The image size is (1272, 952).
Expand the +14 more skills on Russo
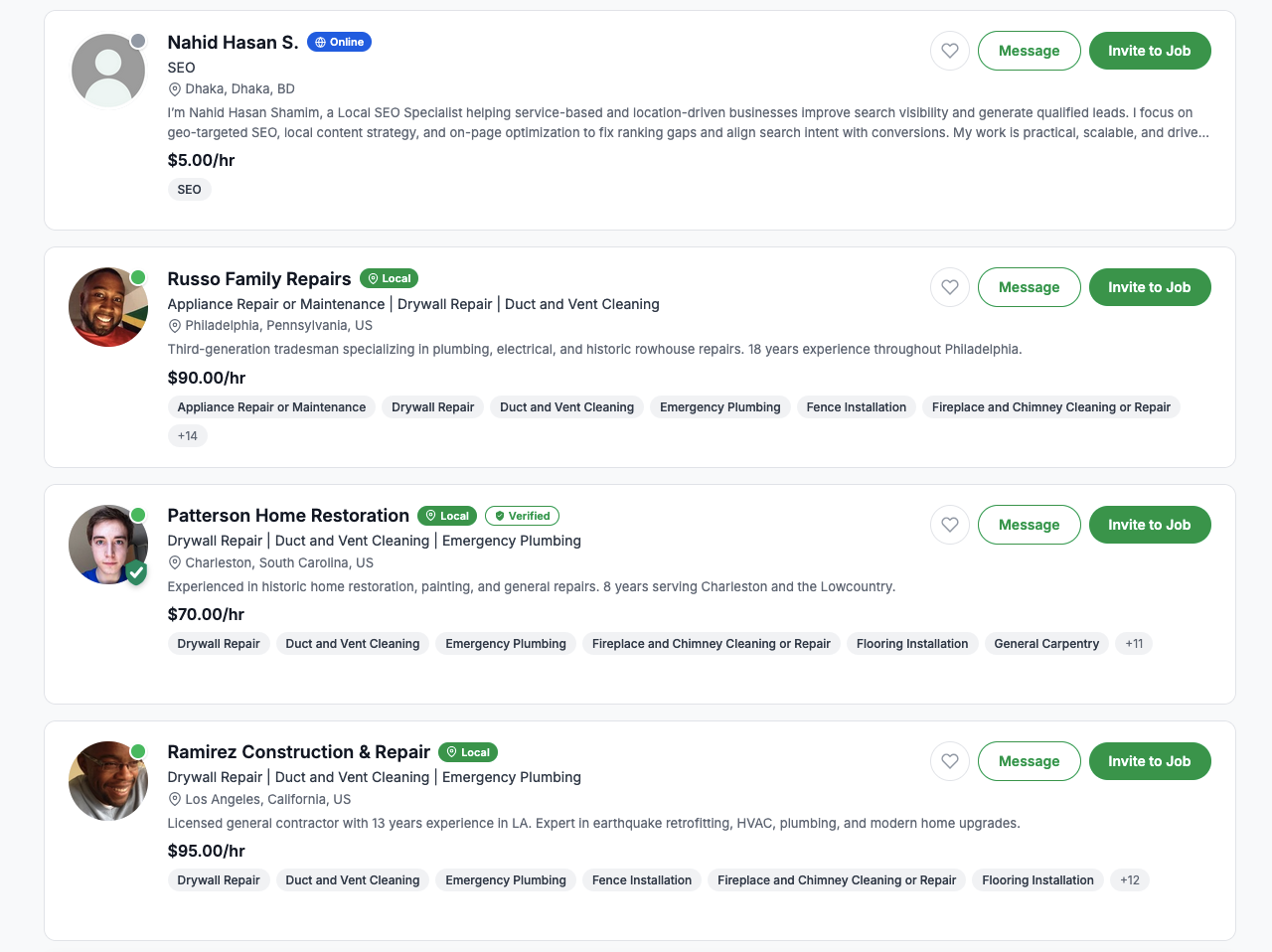click(x=188, y=435)
